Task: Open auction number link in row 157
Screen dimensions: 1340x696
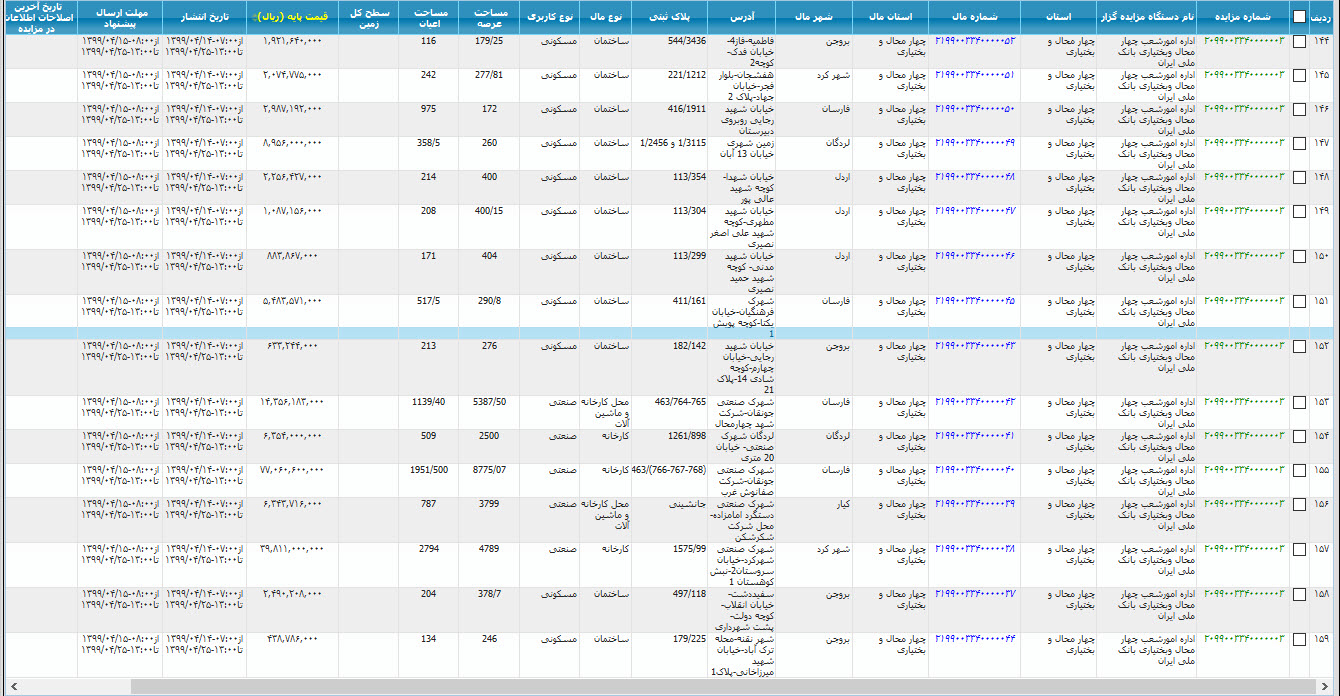Action: click(x=1243, y=549)
